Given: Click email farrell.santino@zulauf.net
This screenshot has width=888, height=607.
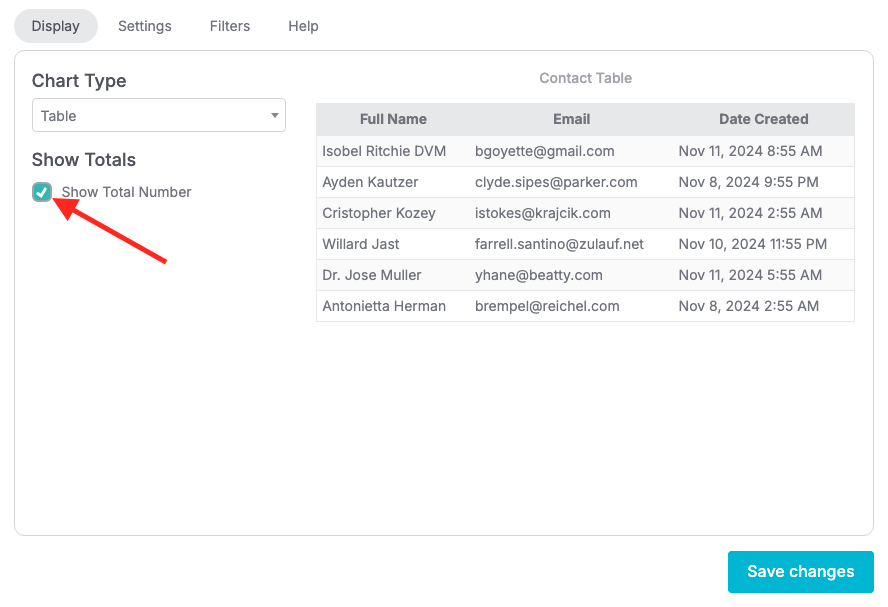Looking at the screenshot, I should tap(559, 244).
